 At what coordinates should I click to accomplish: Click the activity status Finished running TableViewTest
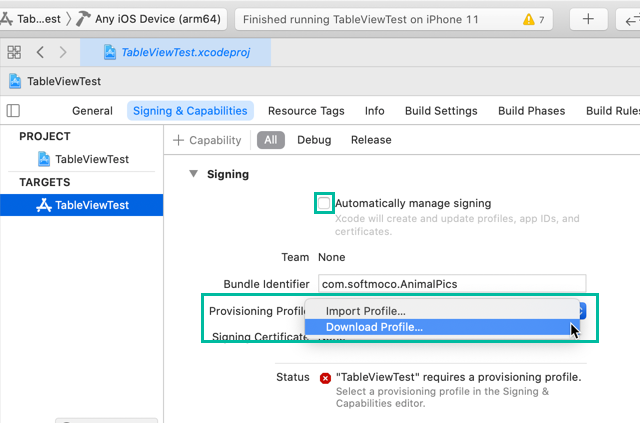[x=360, y=19]
